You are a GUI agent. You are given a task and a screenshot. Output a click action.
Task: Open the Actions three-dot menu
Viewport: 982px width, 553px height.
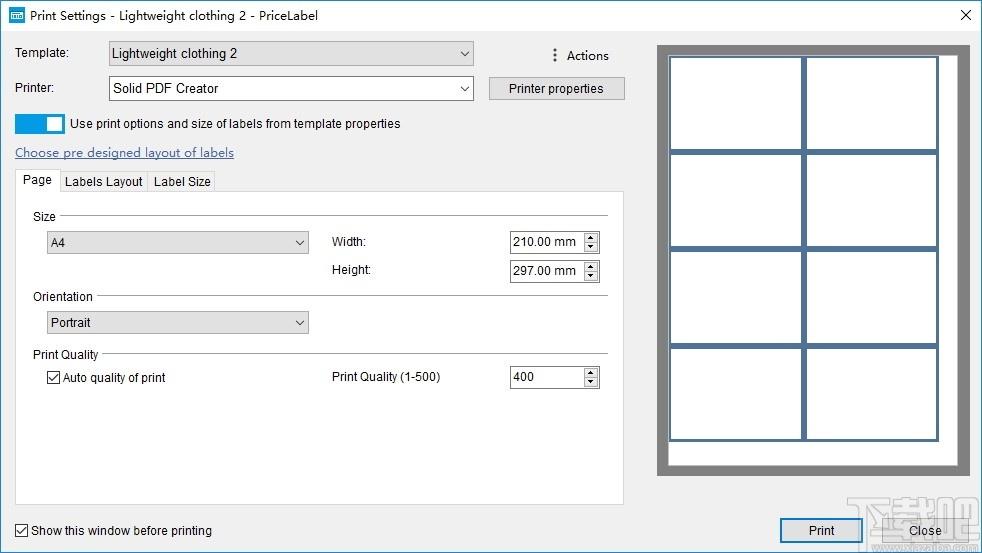(x=580, y=56)
